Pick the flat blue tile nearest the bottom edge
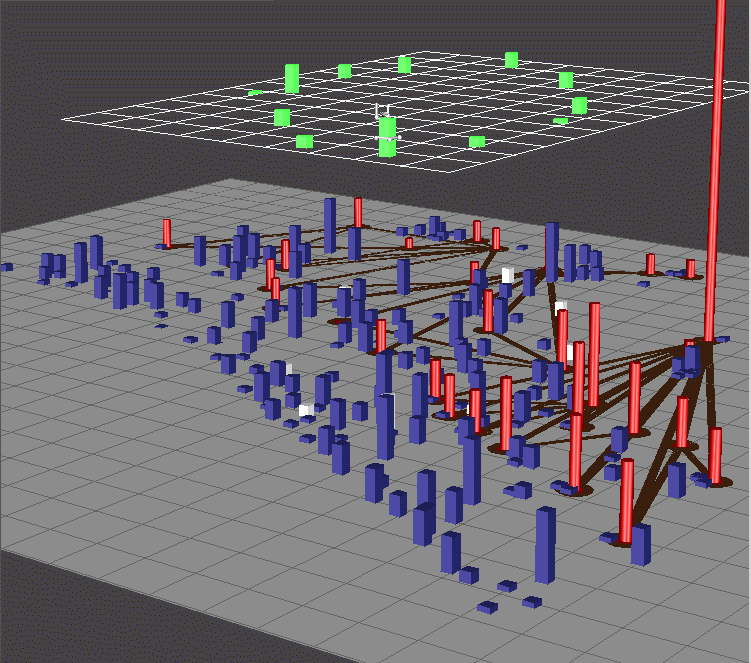Viewport: 751px width, 663px height. click(x=487, y=606)
